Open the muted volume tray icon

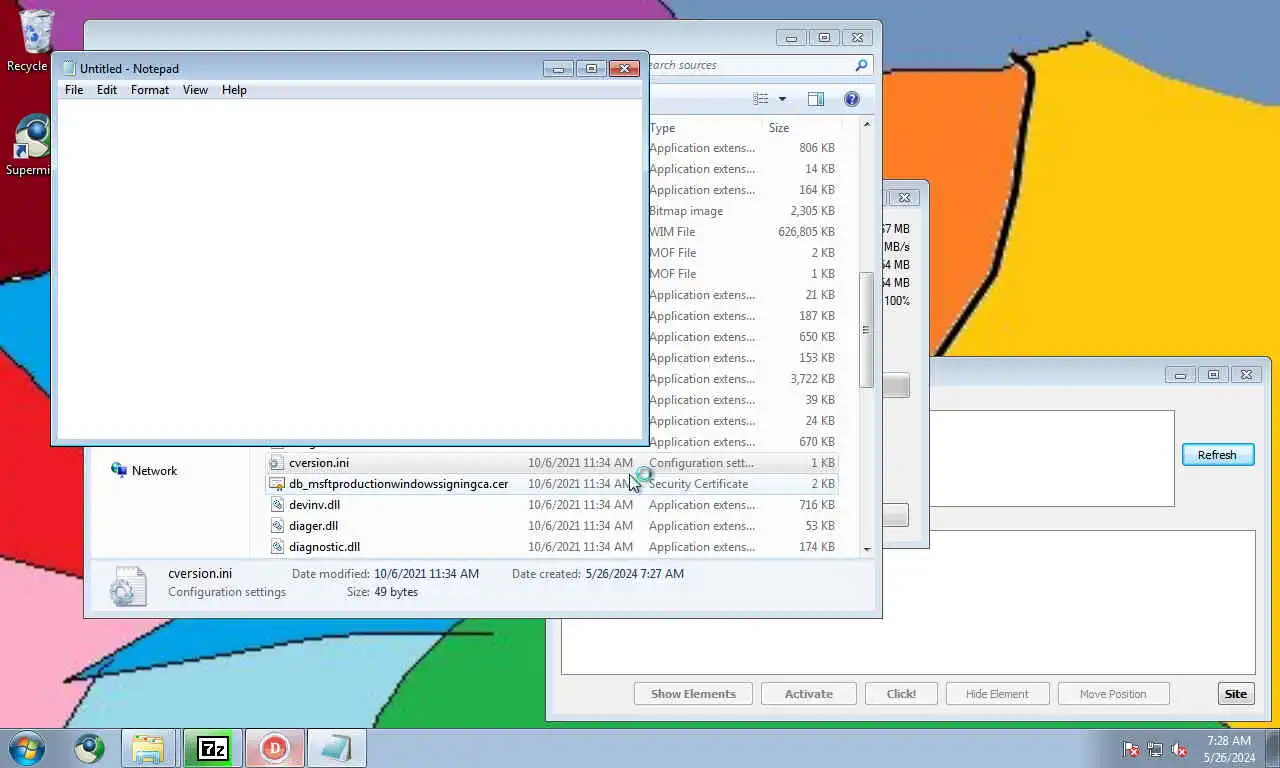tap(1179, 749)
